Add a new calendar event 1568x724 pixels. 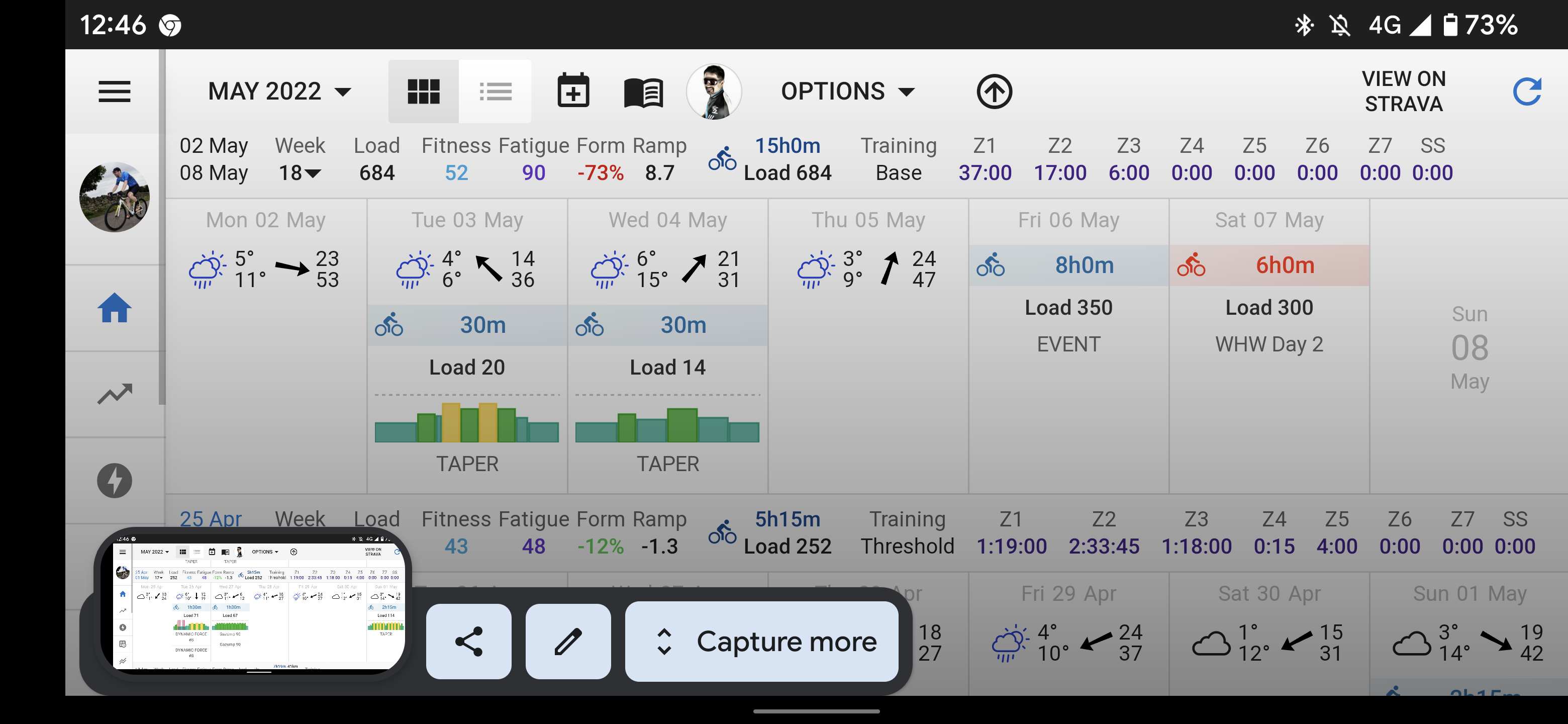573,92
